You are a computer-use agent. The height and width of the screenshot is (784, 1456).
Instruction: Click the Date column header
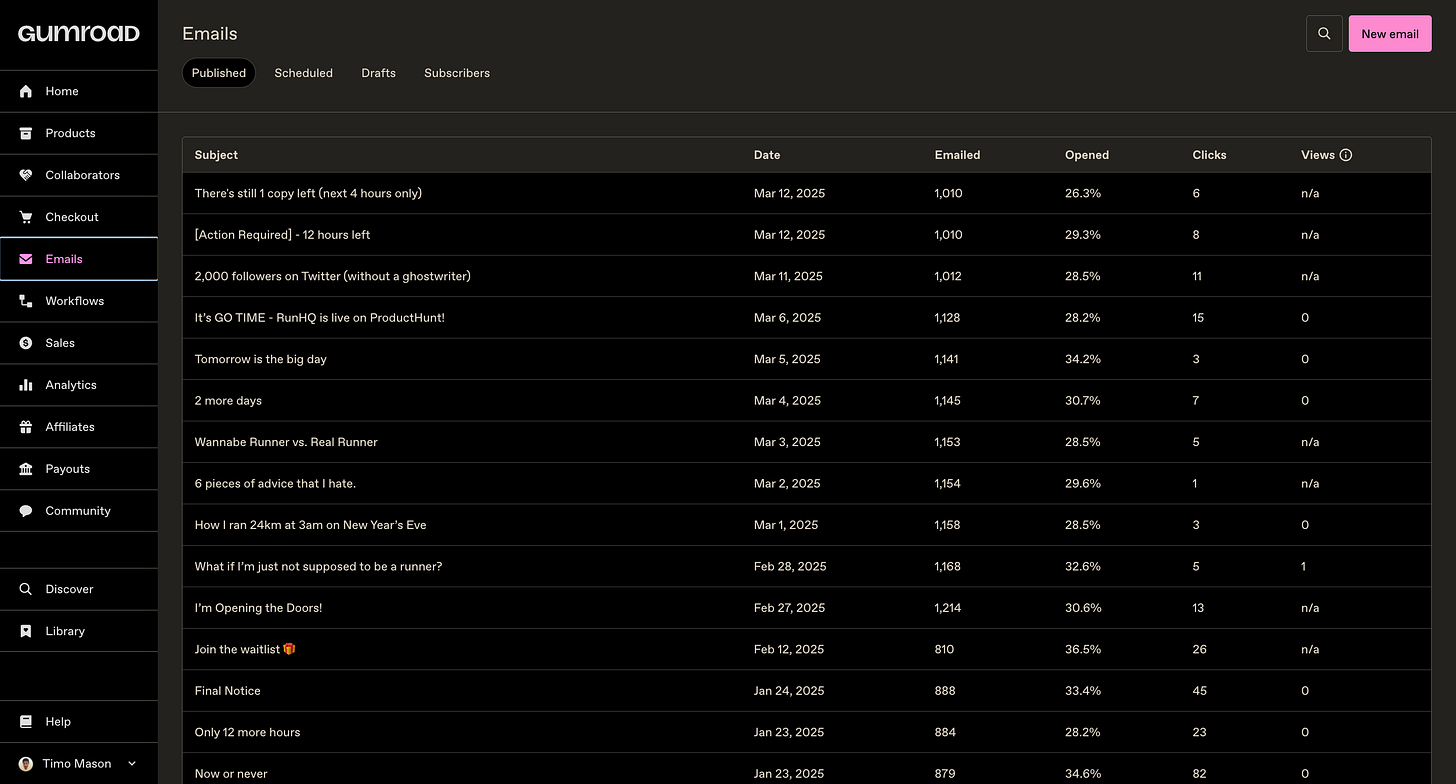[767, 155]
